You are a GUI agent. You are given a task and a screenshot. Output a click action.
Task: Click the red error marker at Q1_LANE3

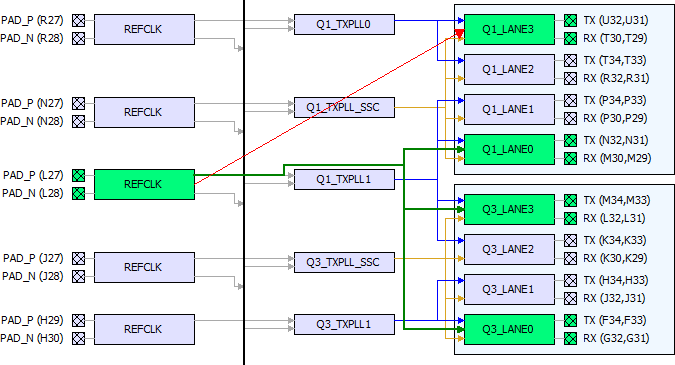coord(459,34)
